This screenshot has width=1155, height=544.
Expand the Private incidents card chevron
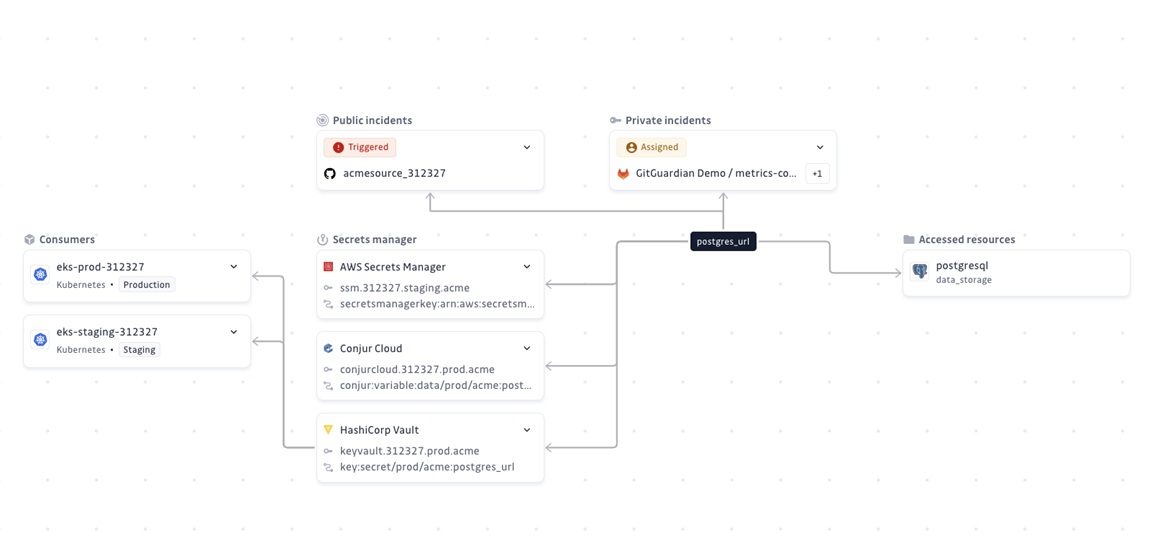[x=820, y=148]
